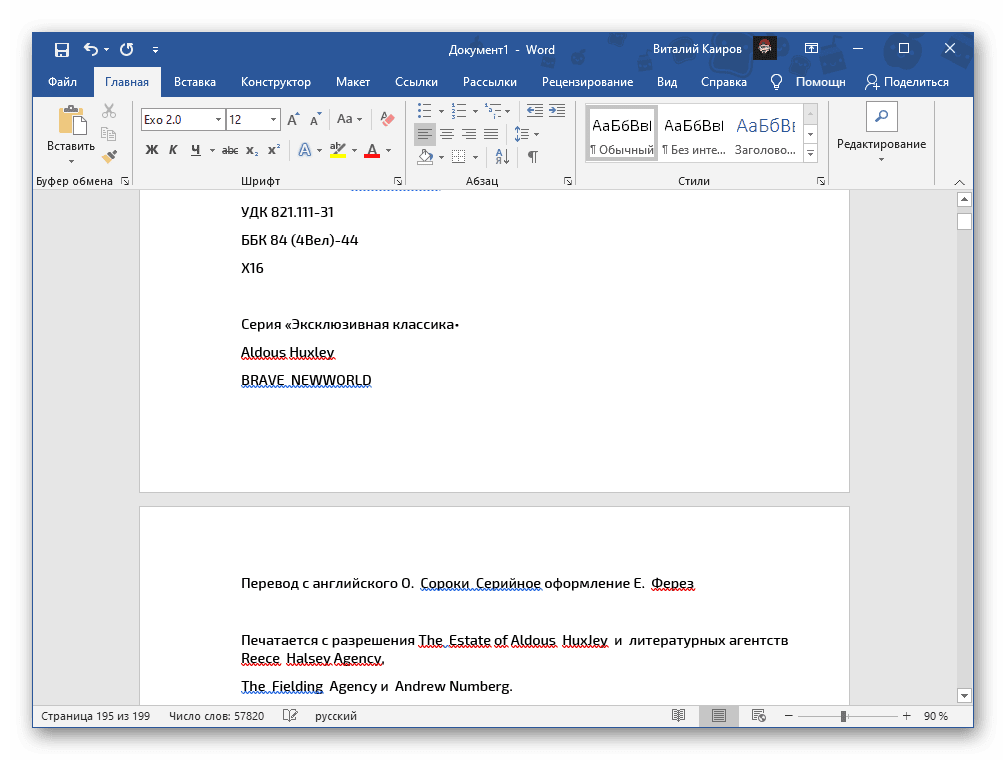This screenshot has width=1006, height=760.
Task: Open the shading paint bucket
Action: click(425, 156)
